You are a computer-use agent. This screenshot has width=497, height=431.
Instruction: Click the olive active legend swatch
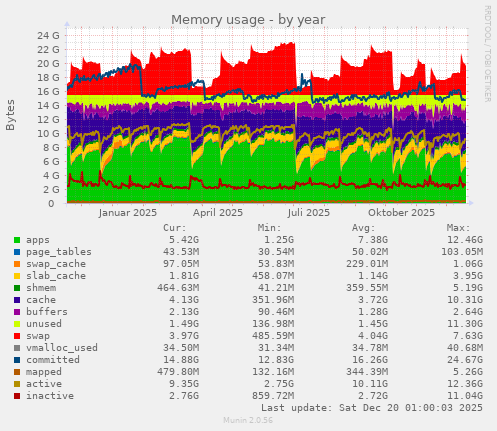point(17,384)
